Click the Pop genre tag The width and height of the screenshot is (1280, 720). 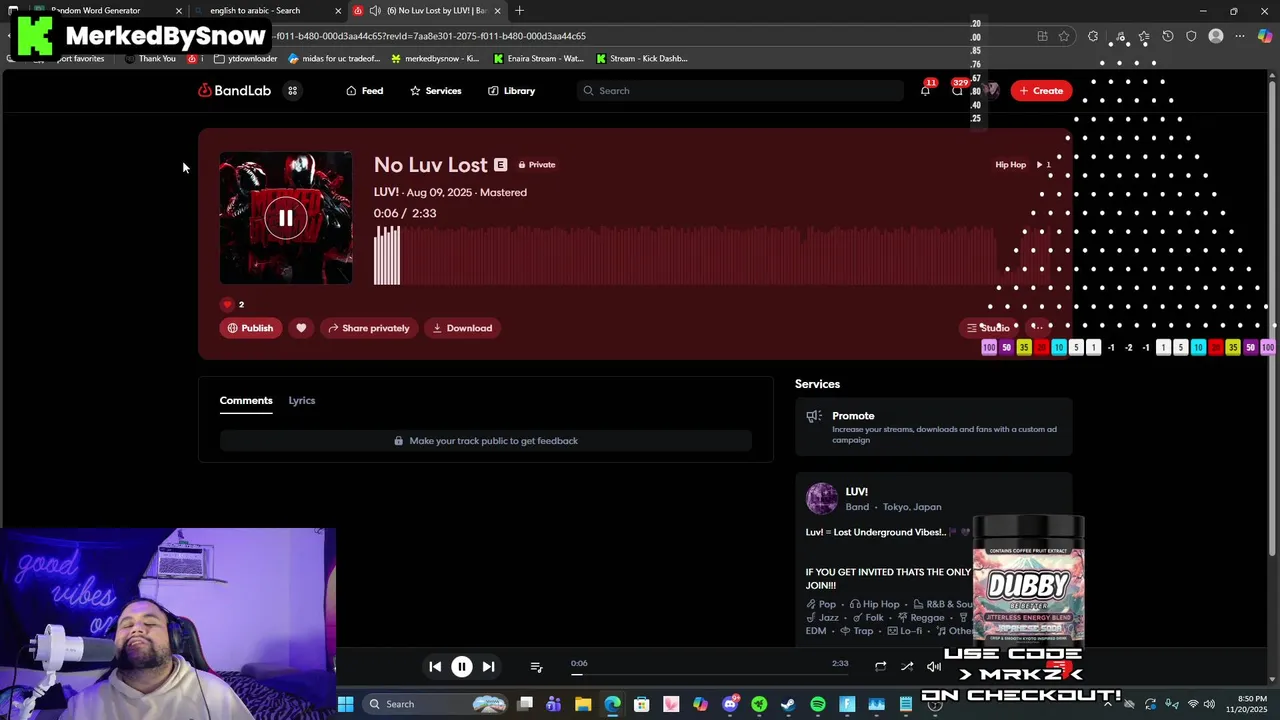(821, 604)
